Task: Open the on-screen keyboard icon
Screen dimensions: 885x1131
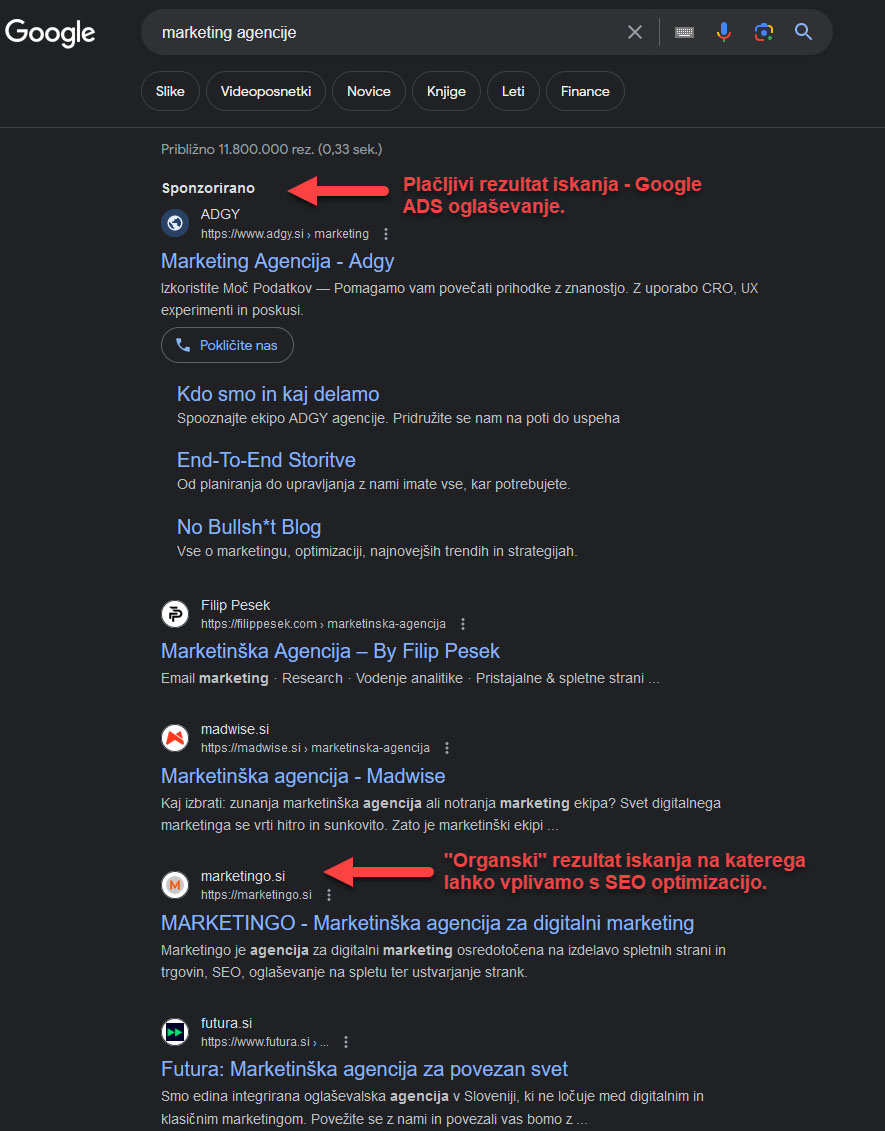Action: coord(684,32)
